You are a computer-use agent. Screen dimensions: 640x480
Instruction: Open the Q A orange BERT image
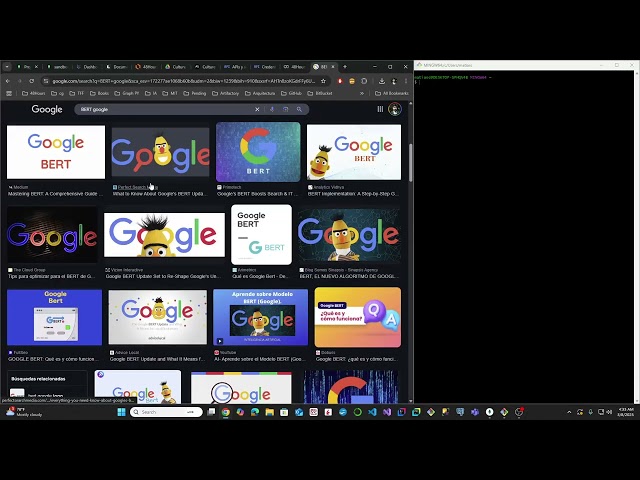[x=358, y=317]
